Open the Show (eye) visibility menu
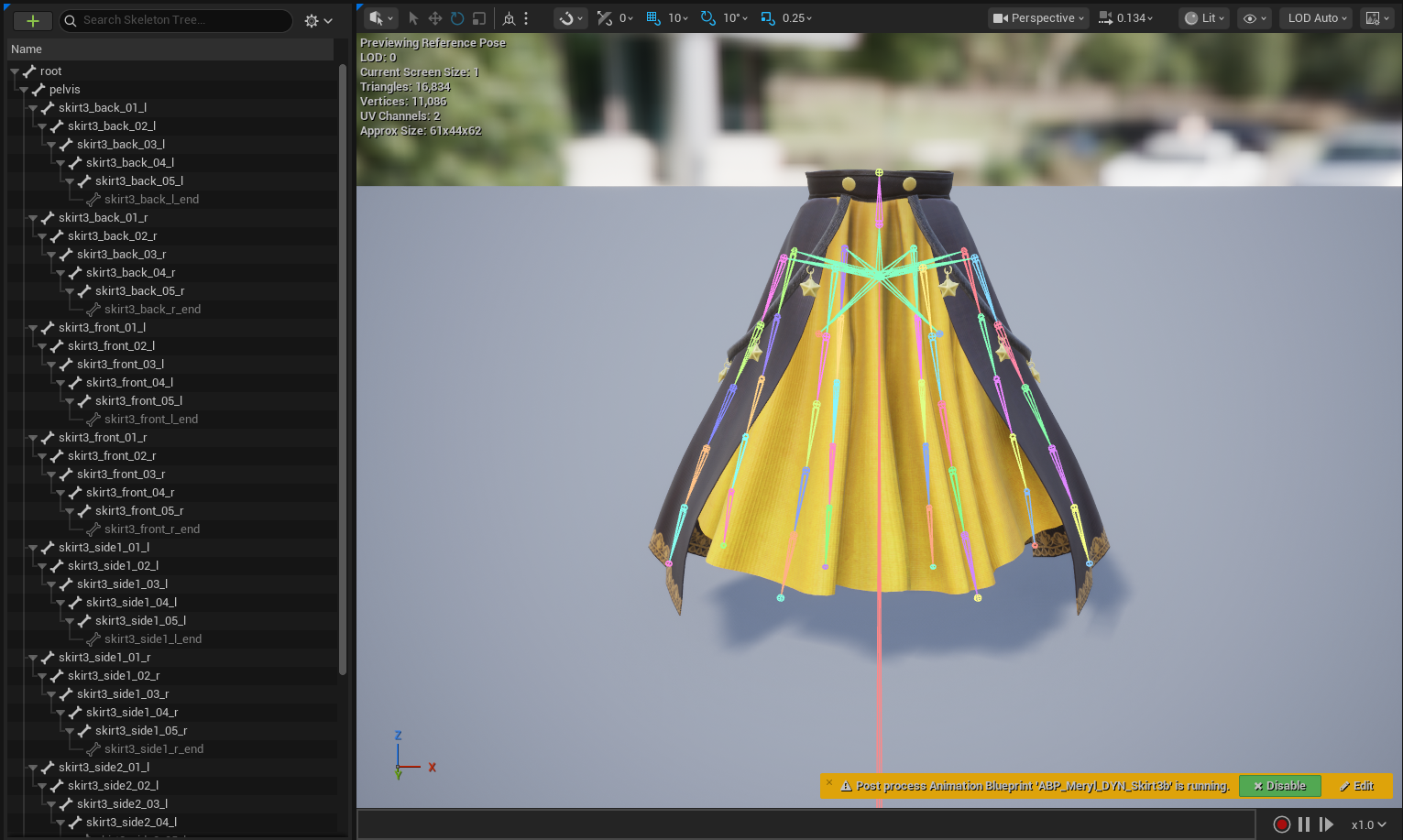The height and width of the screenshot is (840, 1403). coord(1255,18)
